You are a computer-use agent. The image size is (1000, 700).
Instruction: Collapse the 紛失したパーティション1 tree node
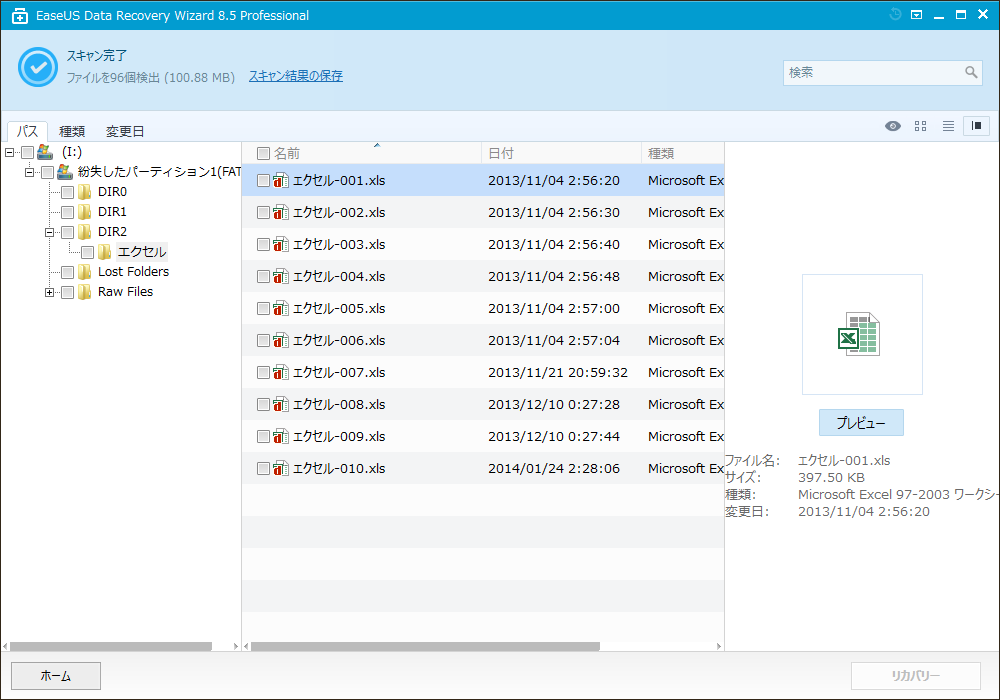point(29,172)
